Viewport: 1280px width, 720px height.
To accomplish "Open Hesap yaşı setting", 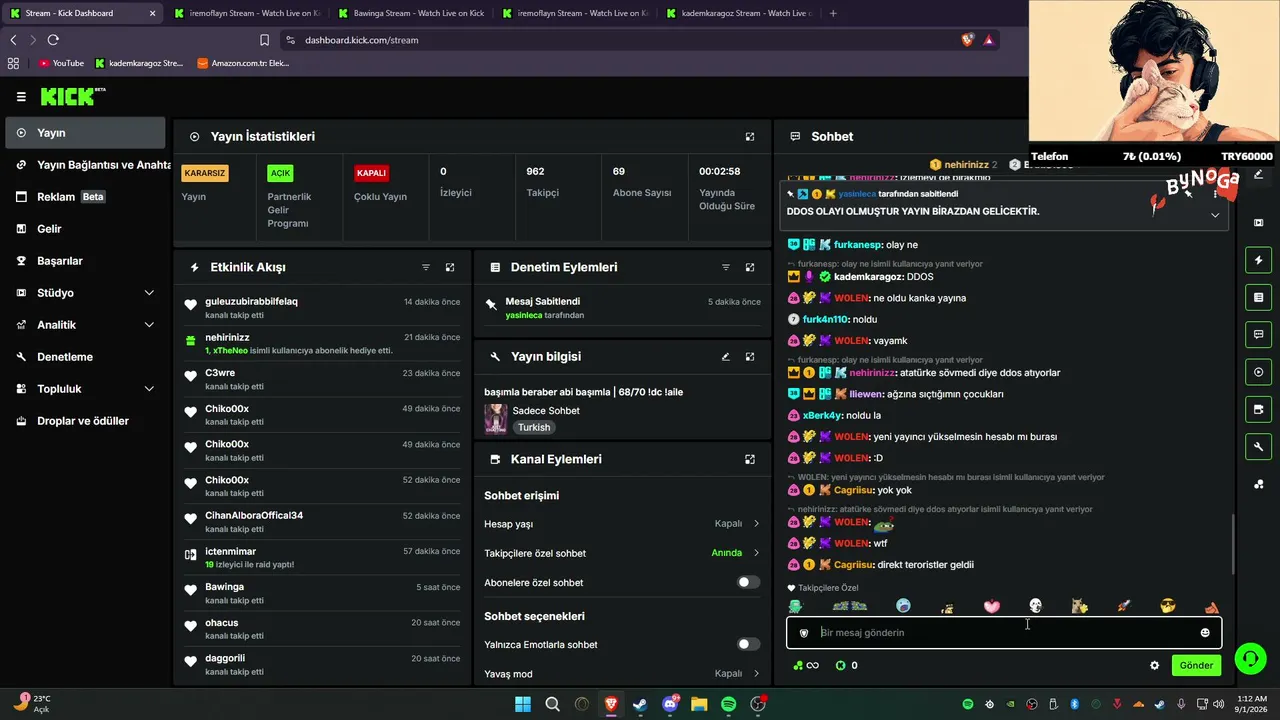I will [x=622, y=523].
